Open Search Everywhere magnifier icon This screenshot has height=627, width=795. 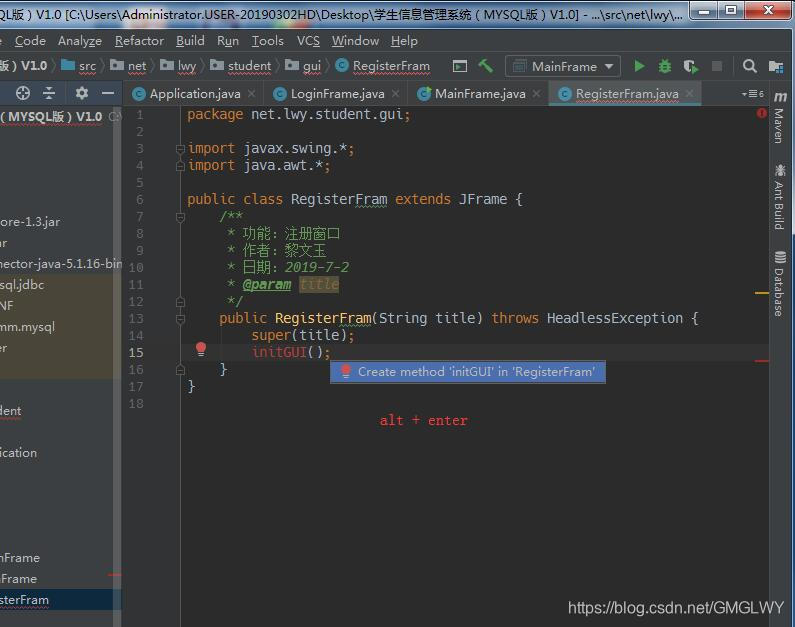point(749,66)
